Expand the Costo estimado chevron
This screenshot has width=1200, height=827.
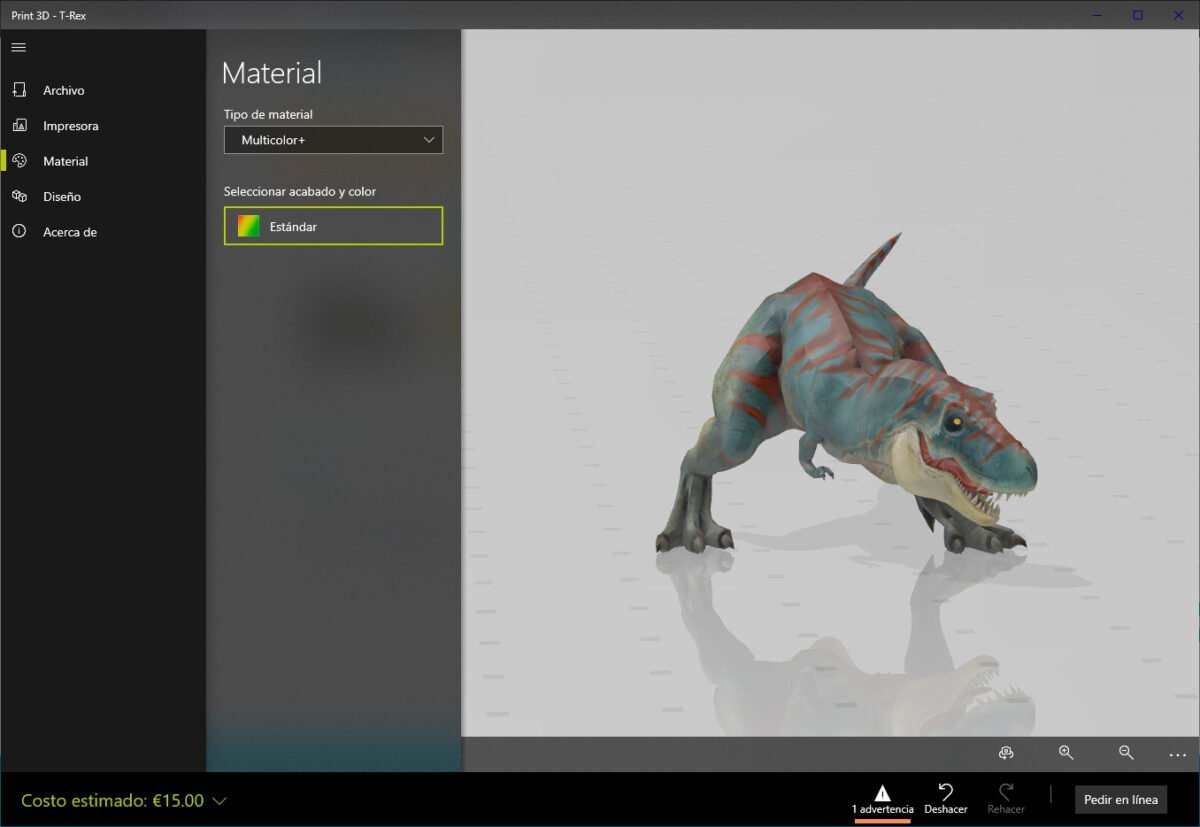coord(218,800)
